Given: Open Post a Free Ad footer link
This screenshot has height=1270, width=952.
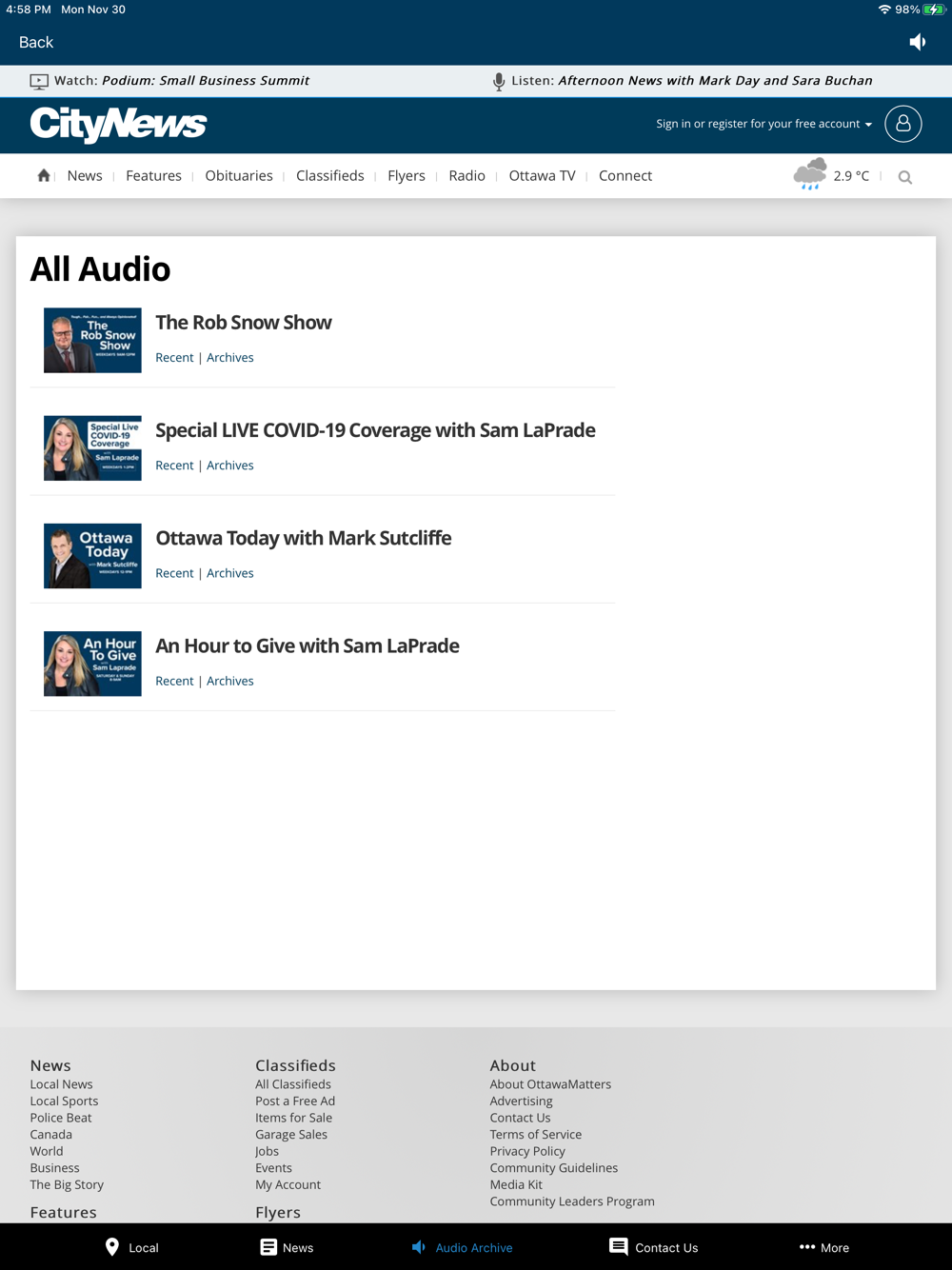Looking at the screenshot, I should (295, 1101).
